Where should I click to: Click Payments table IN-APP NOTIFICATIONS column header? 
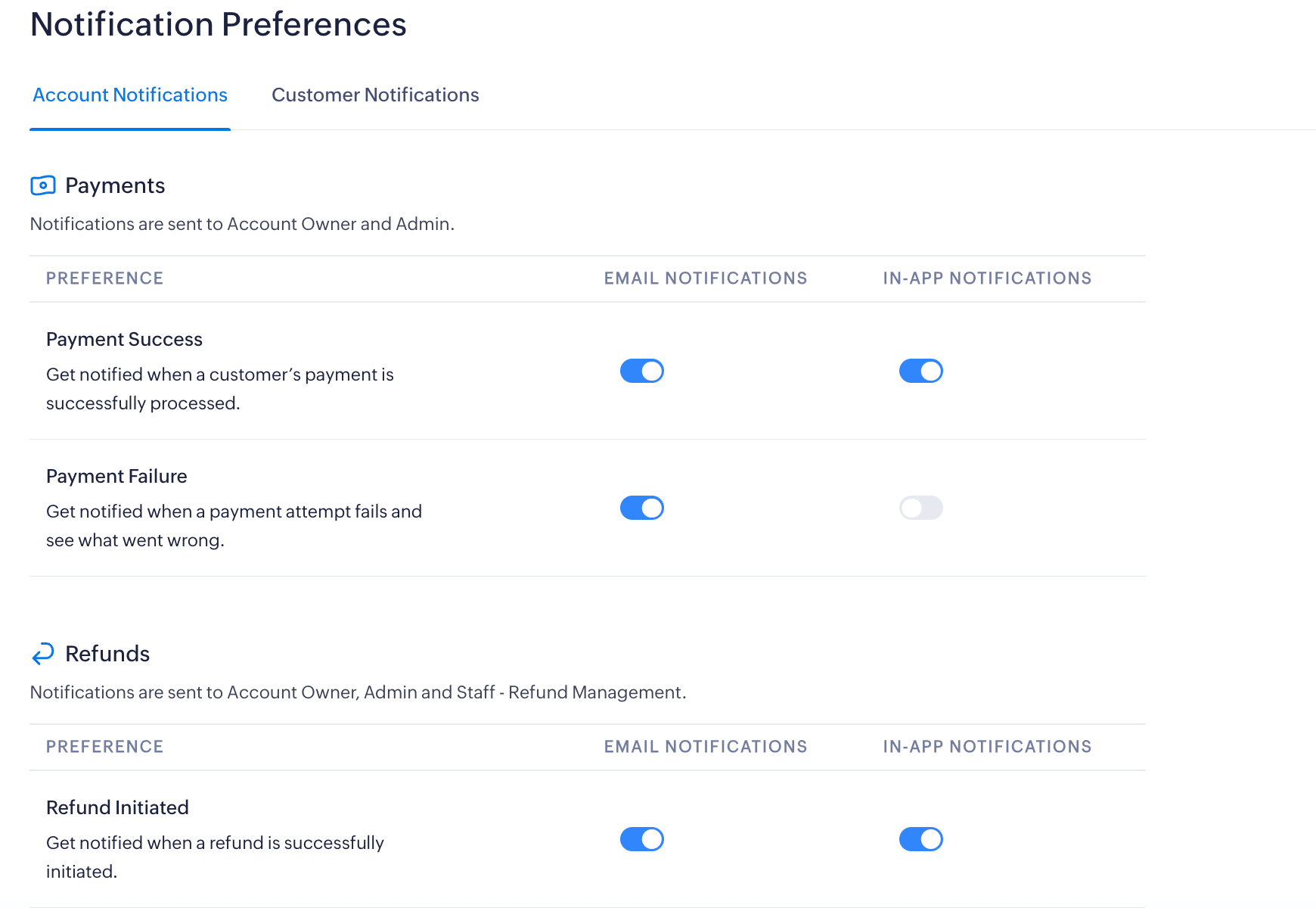tap(987, 278)
